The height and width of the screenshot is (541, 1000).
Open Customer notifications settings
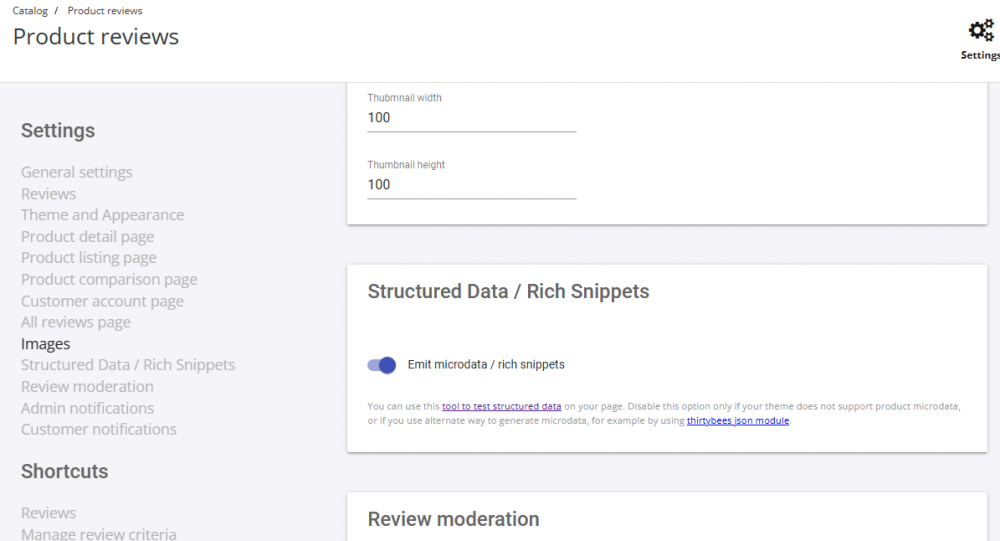99,429
